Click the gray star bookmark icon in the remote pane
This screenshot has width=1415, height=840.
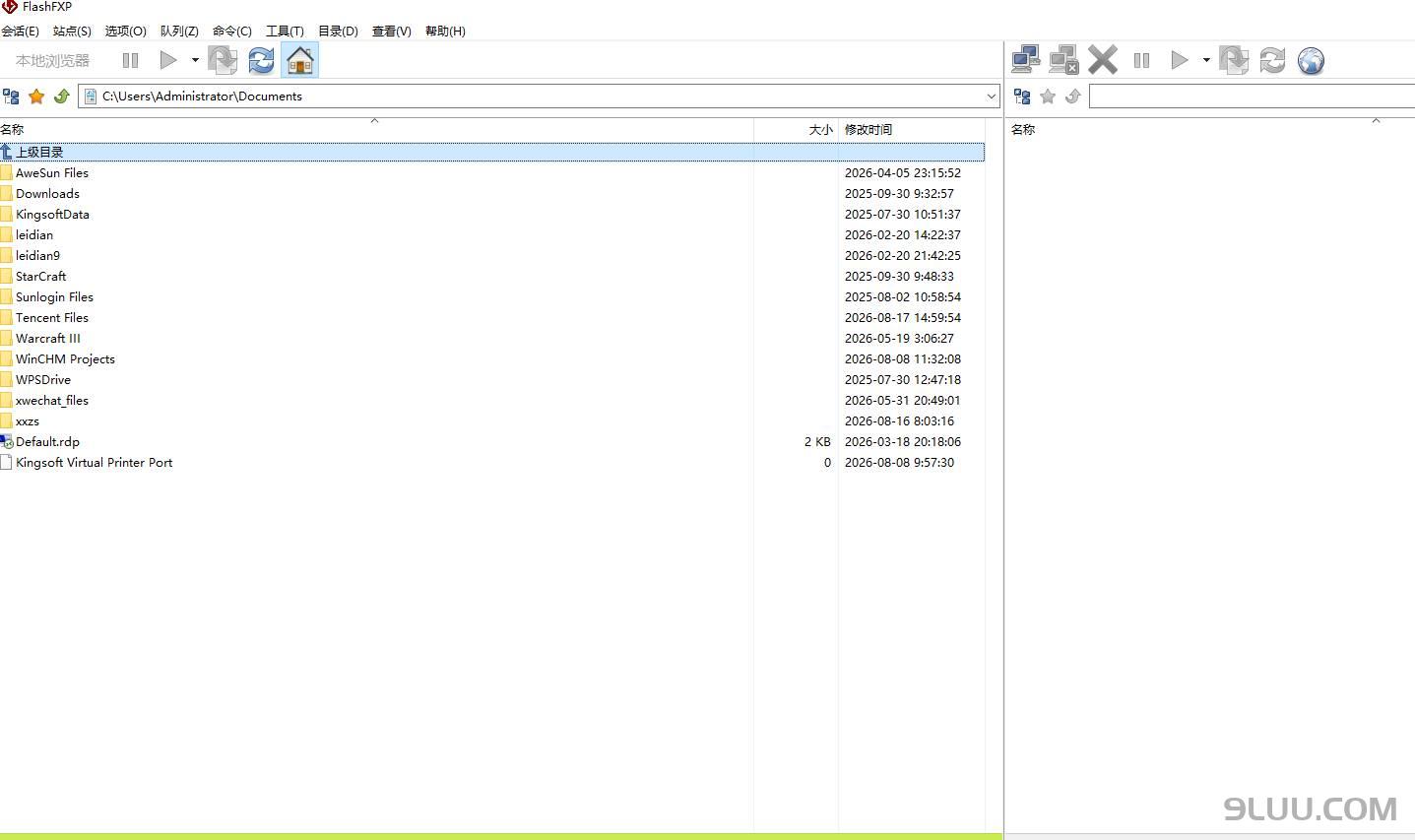[x=1048, y=97]
